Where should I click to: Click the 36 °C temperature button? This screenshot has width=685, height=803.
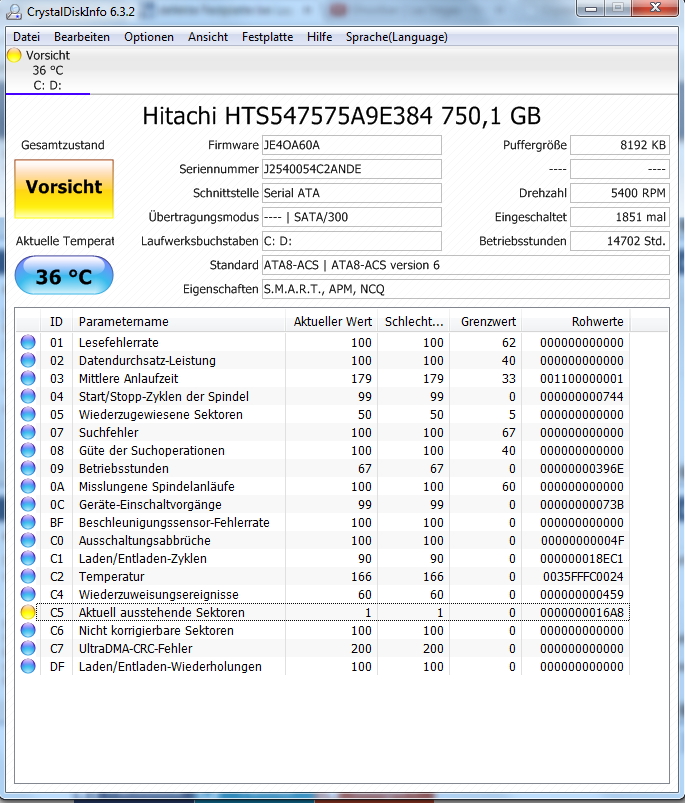coord(64,276)
